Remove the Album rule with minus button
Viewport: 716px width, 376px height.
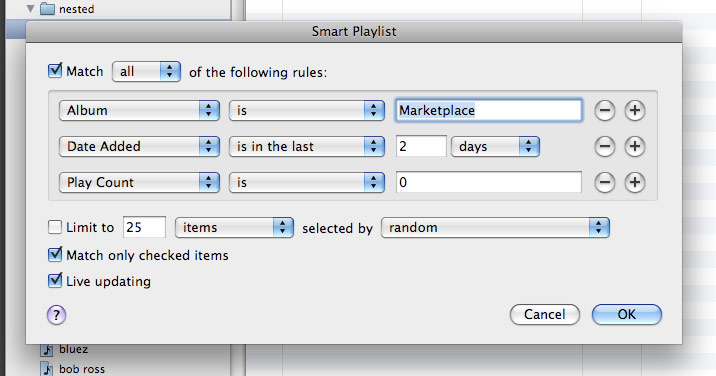click(605, 110)
